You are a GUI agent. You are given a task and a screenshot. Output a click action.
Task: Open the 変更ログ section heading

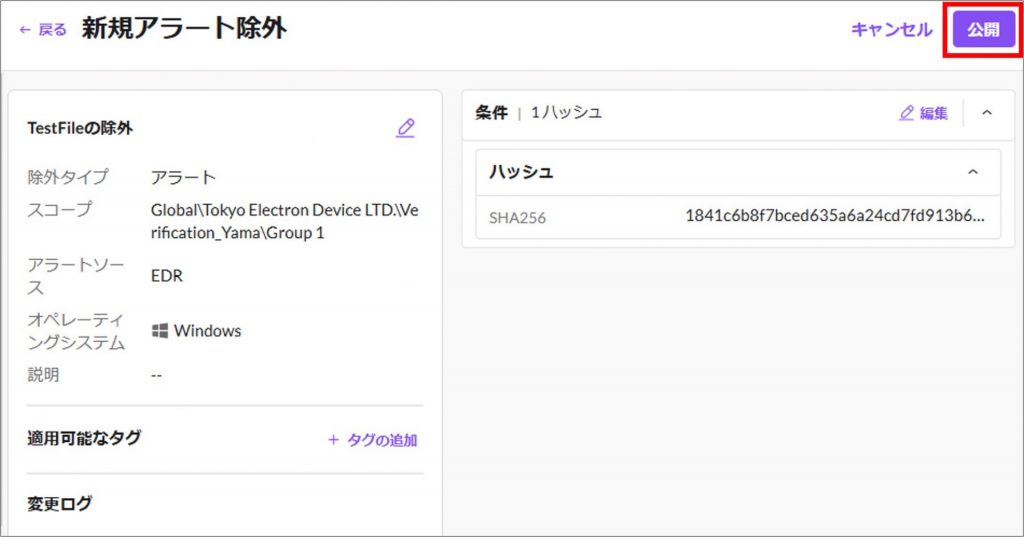pos(59,503)
